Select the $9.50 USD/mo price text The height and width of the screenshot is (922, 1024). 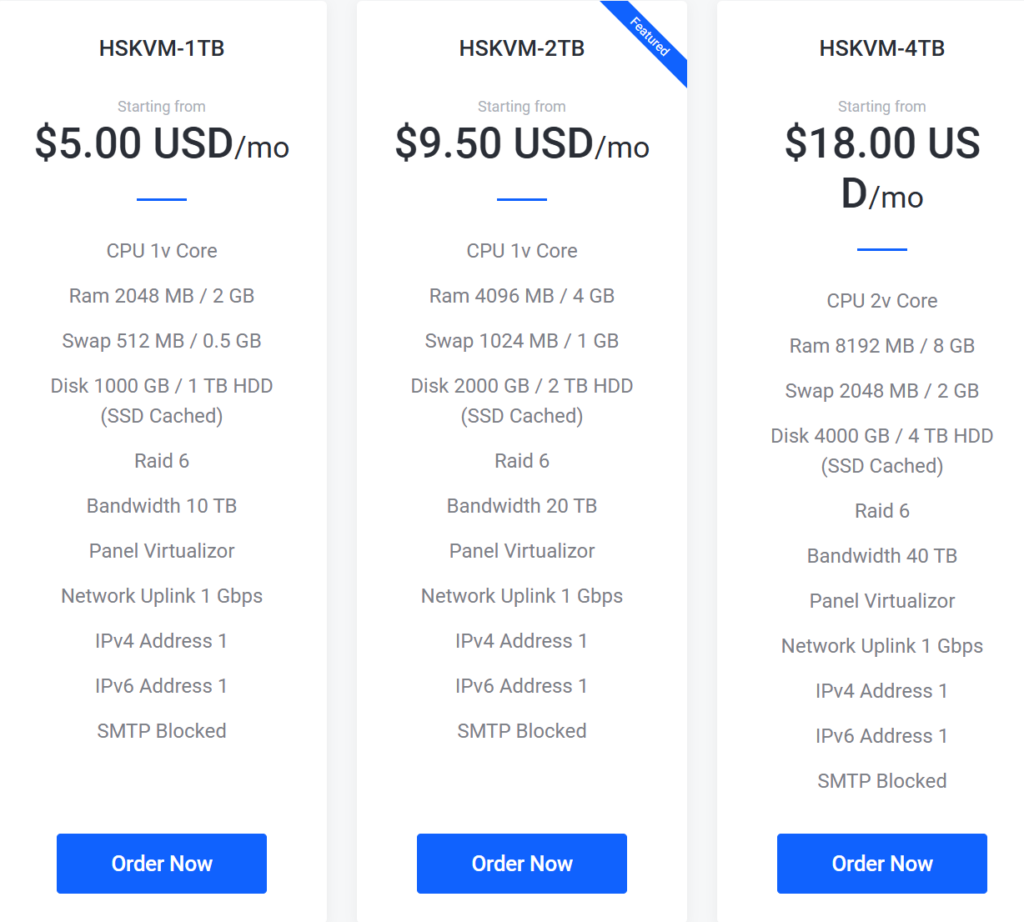click(x=522, y=145)
